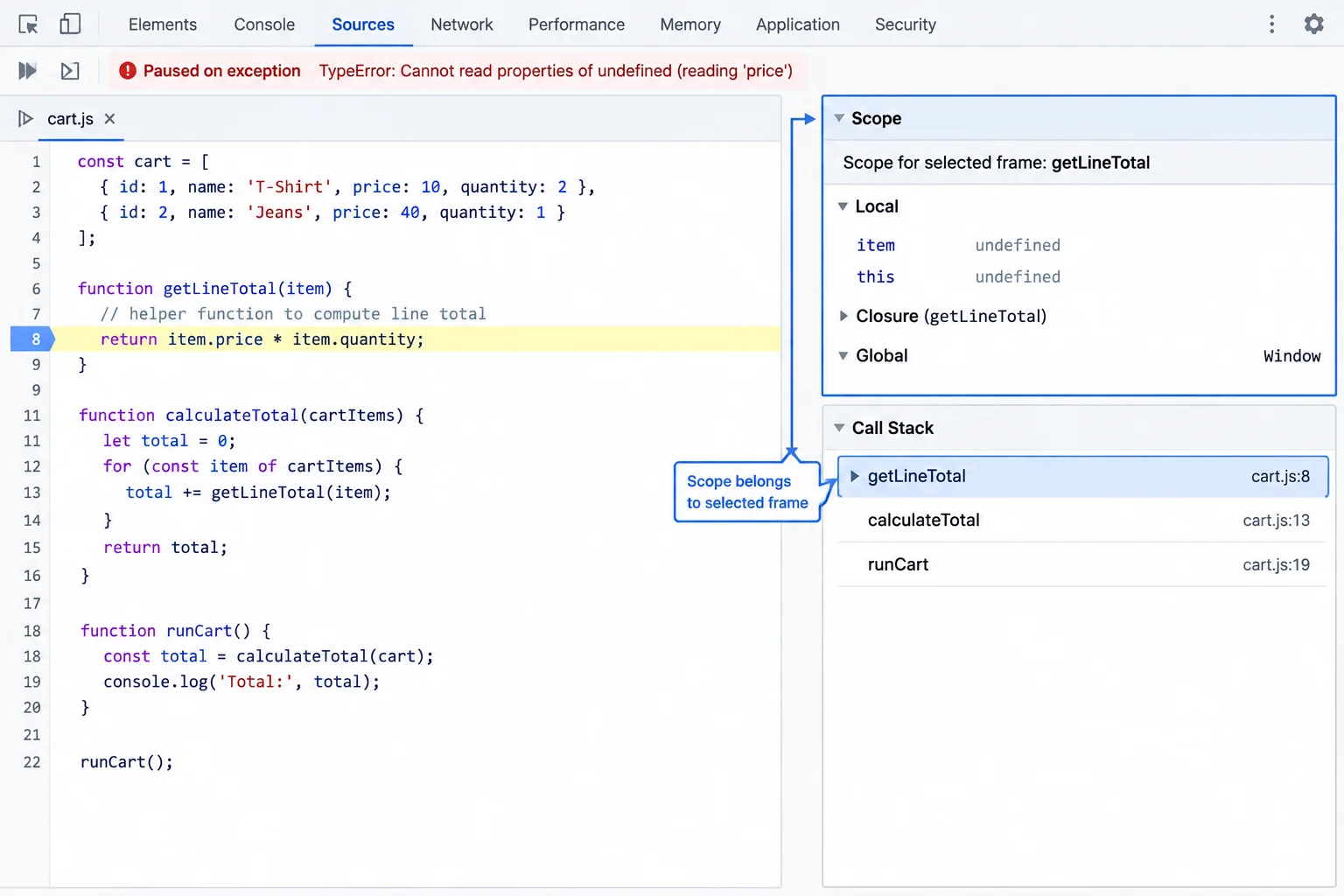Step over next function call

[70, 71]
